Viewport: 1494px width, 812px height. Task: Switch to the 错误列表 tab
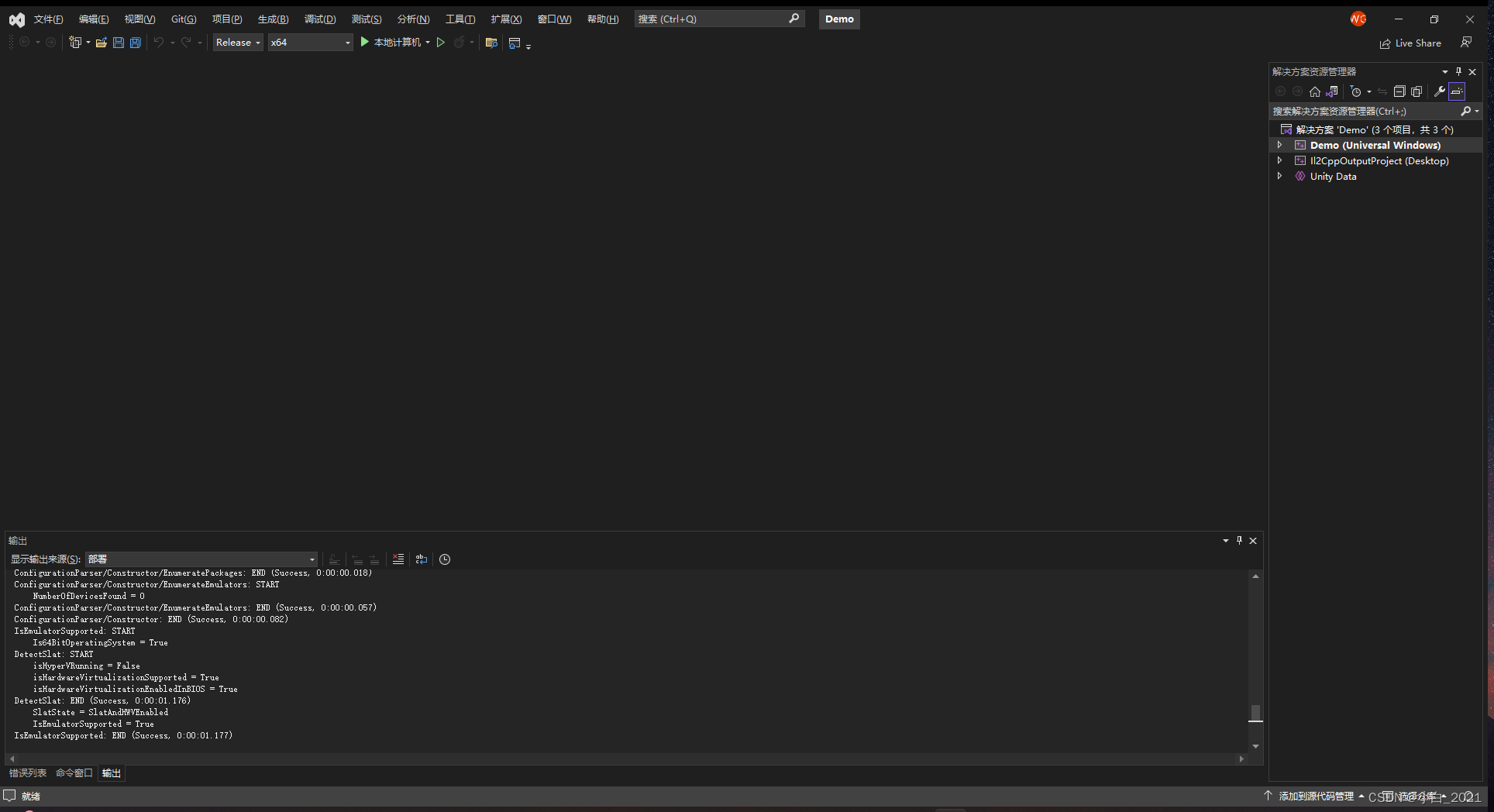pyautogui.click(x=27, y=772)
